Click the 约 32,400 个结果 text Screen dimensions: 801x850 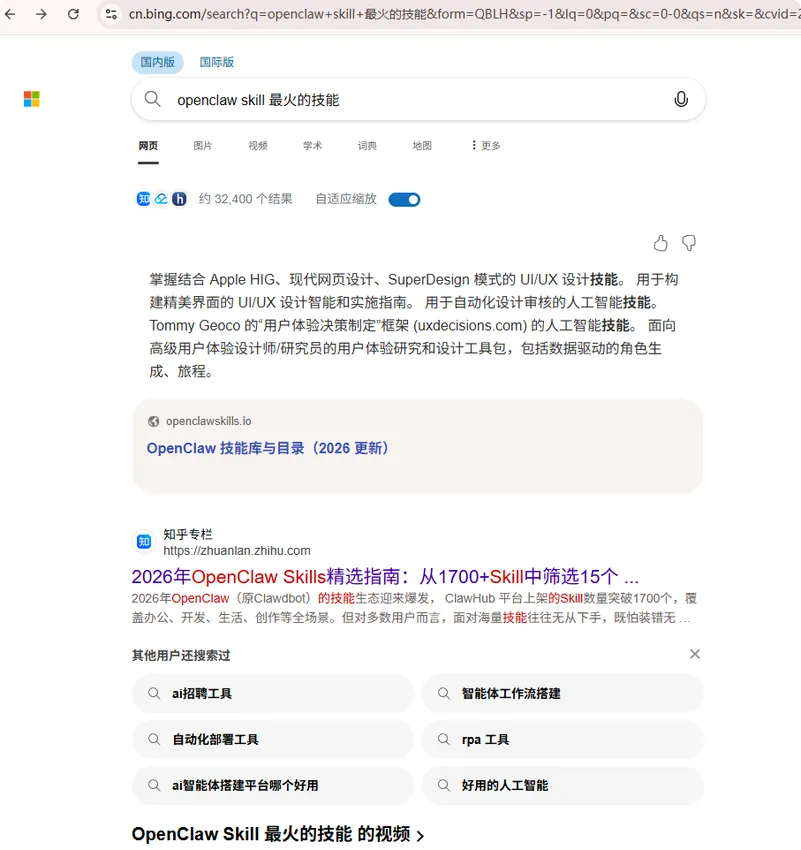pyautogui.click(x=246, y=199)
